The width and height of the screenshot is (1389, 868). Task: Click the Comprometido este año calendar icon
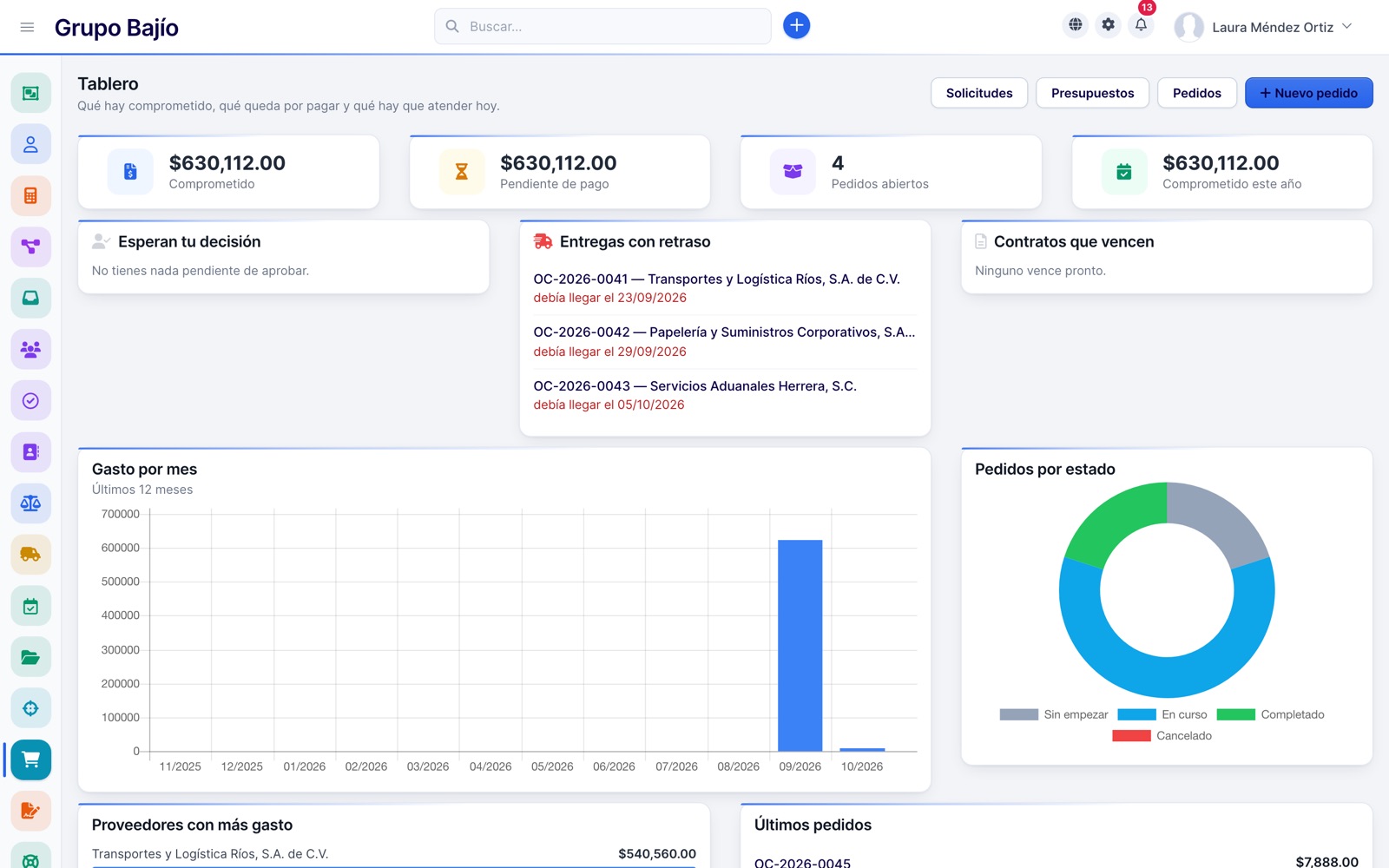tap(1124, 171)
